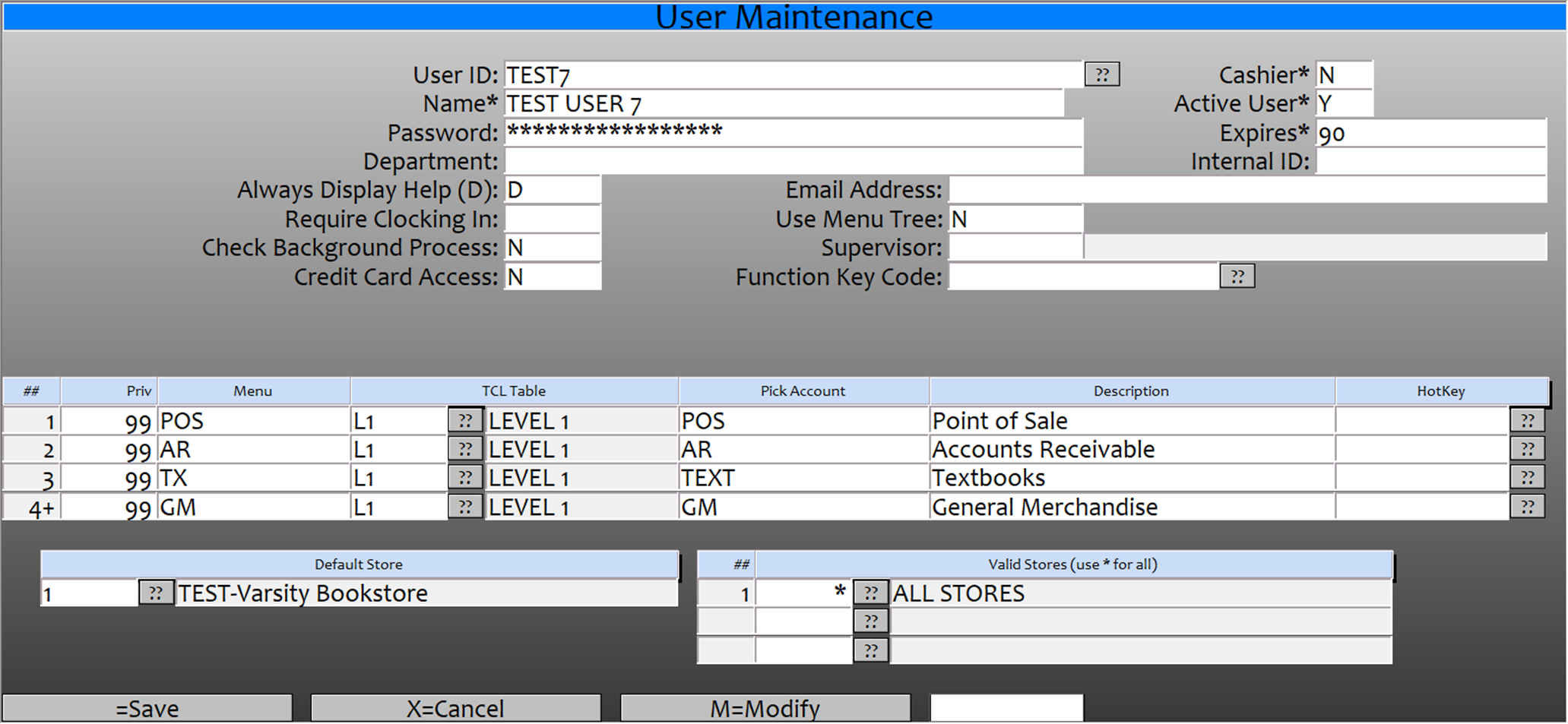Click the Description column header

[x=1132, y=390]
